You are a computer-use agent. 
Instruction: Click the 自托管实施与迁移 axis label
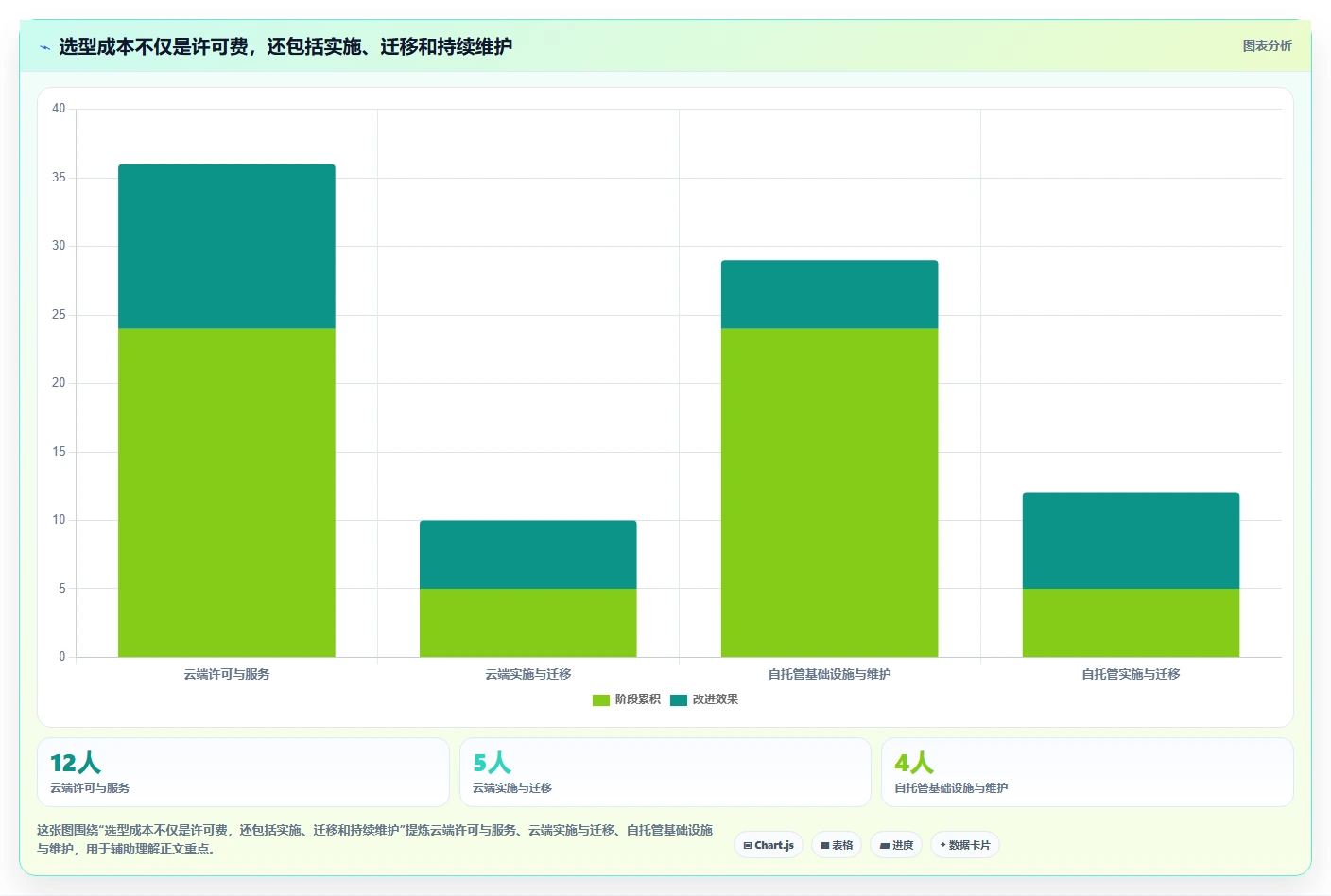pos(1132,674)
